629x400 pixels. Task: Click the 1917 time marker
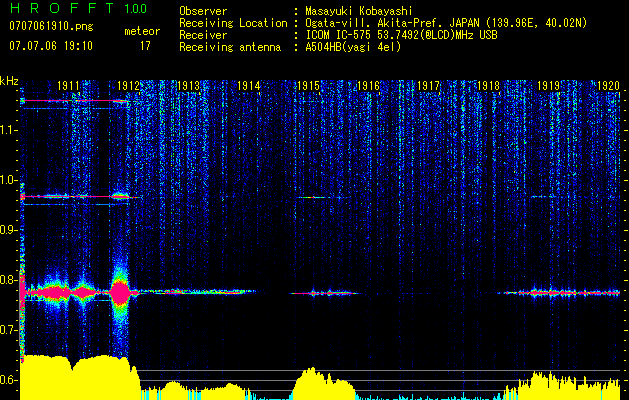(428, 85)
